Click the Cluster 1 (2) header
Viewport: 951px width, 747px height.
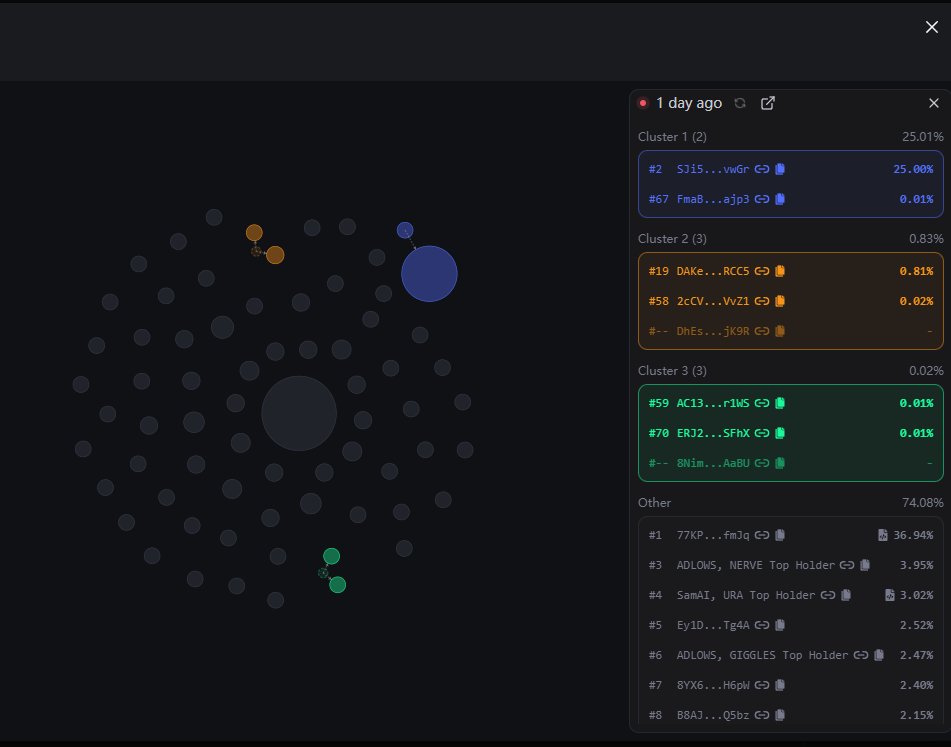click(672, 136)
